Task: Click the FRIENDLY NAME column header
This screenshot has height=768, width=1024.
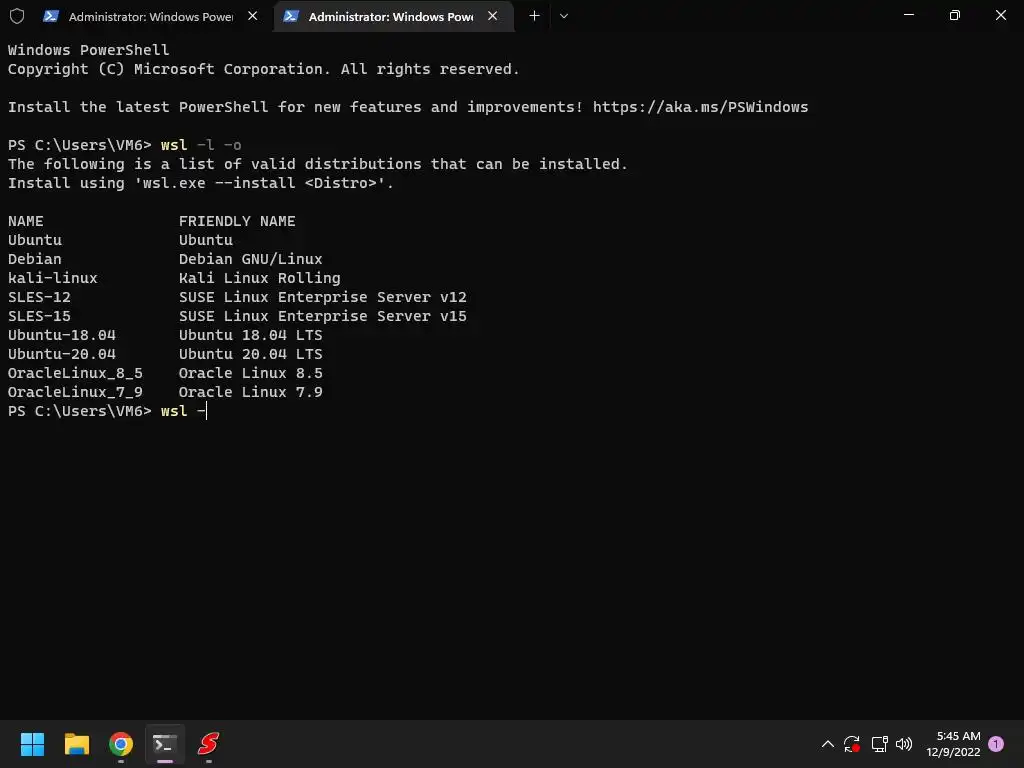Action: pyautogui.click(x=237, y=221)
